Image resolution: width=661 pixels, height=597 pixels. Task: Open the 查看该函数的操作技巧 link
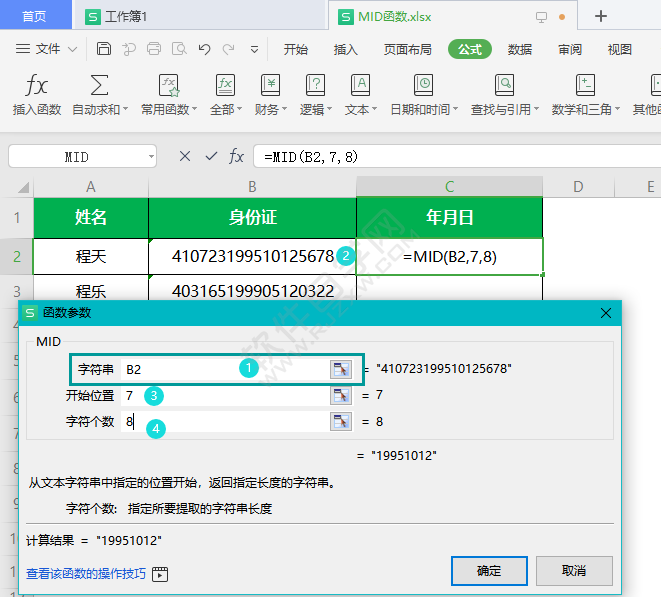(86, 573)
